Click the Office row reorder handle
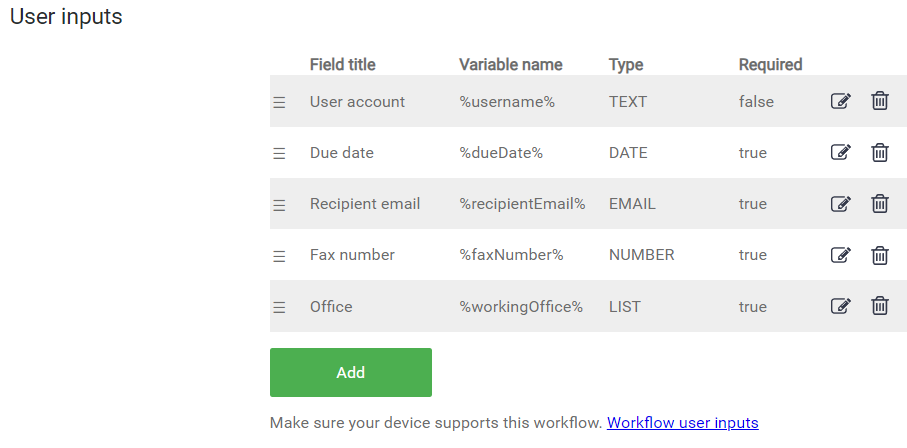This screenshot has height=448, width=907. tap(280, 307)
